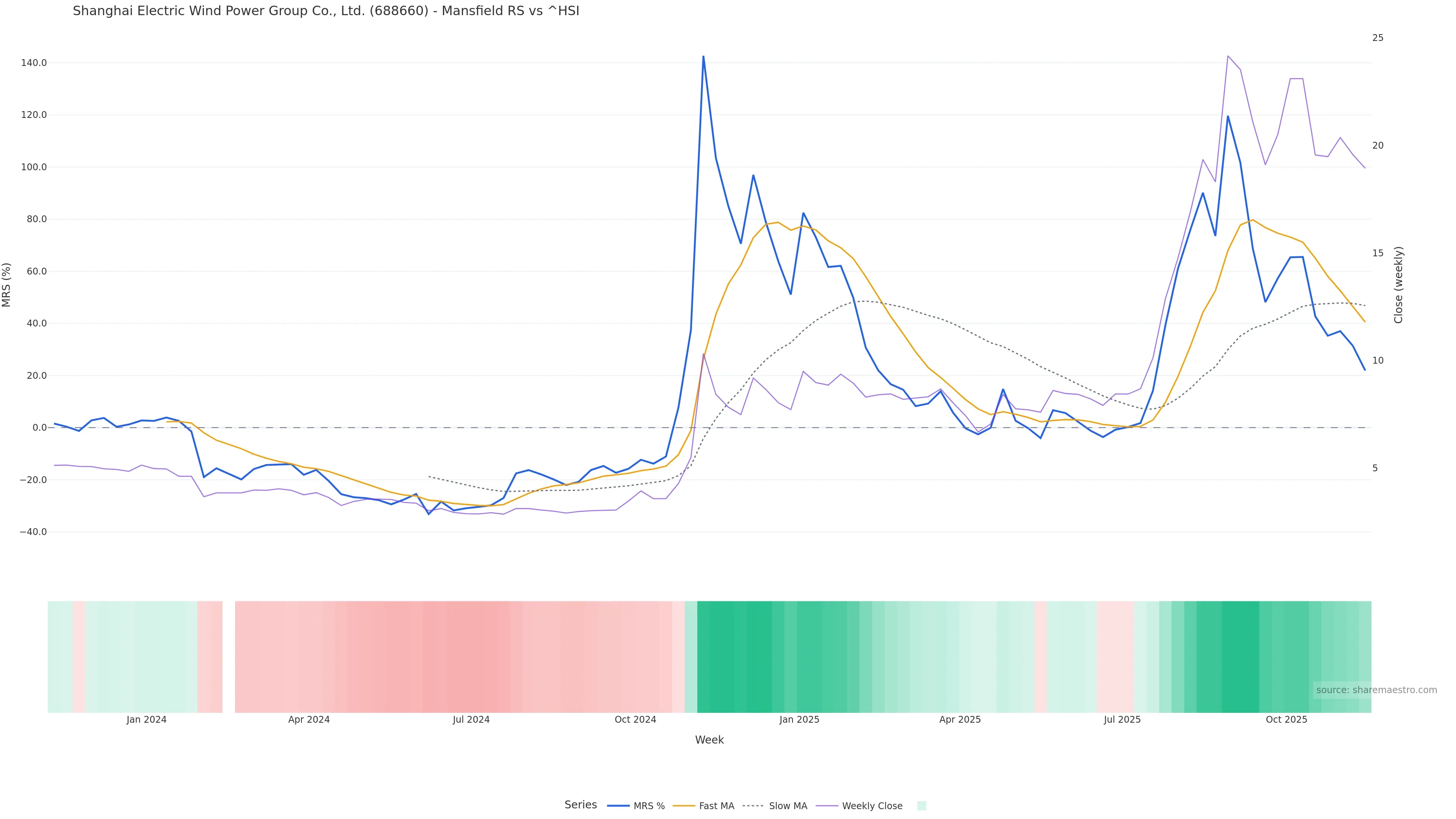Click the Oct 2024 x-axis tick label
The image size is (1456, 819).
click(x=635, y=720)
